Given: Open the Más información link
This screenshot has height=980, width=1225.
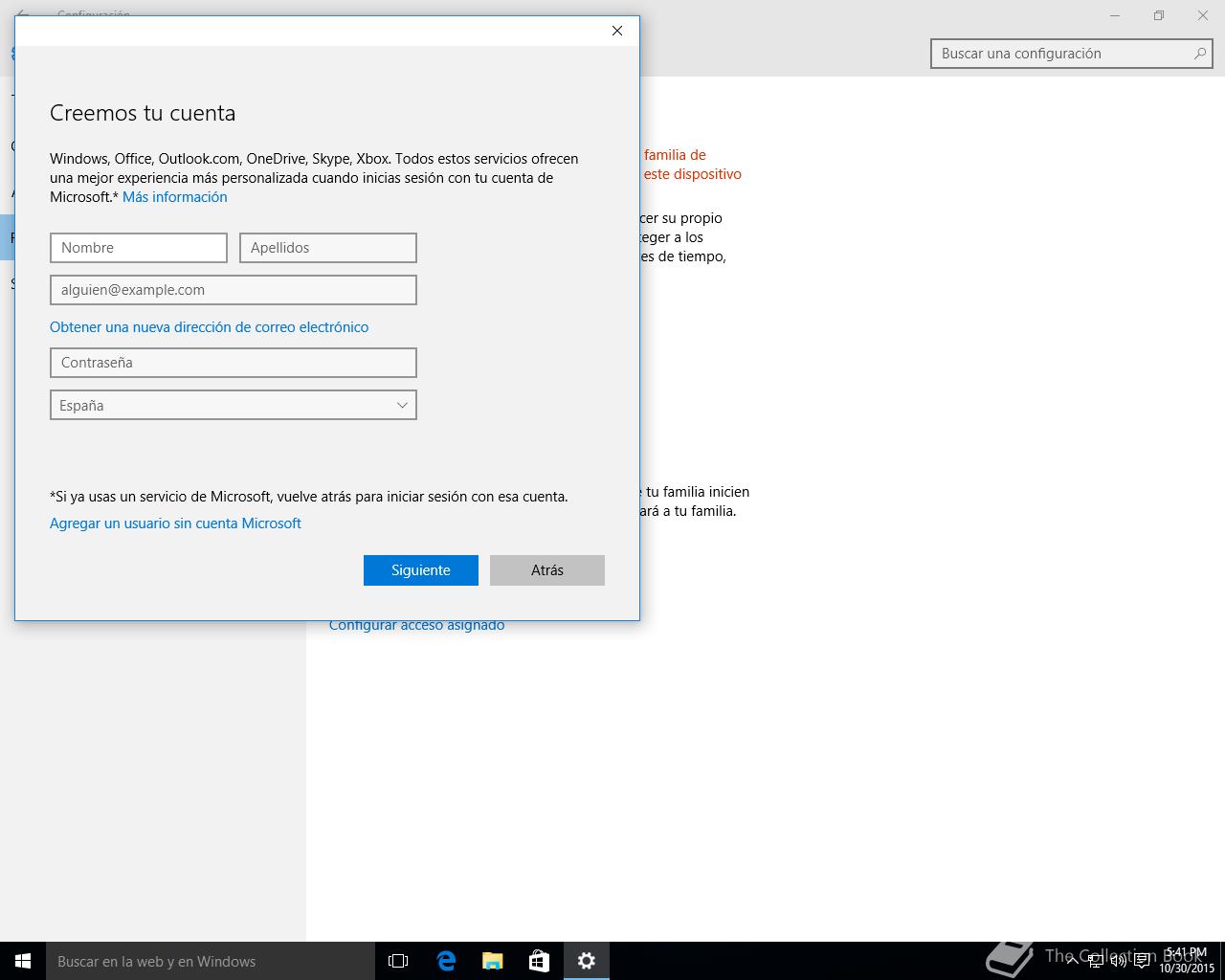Looking at the screenshot, I should (x=175, y=197).
